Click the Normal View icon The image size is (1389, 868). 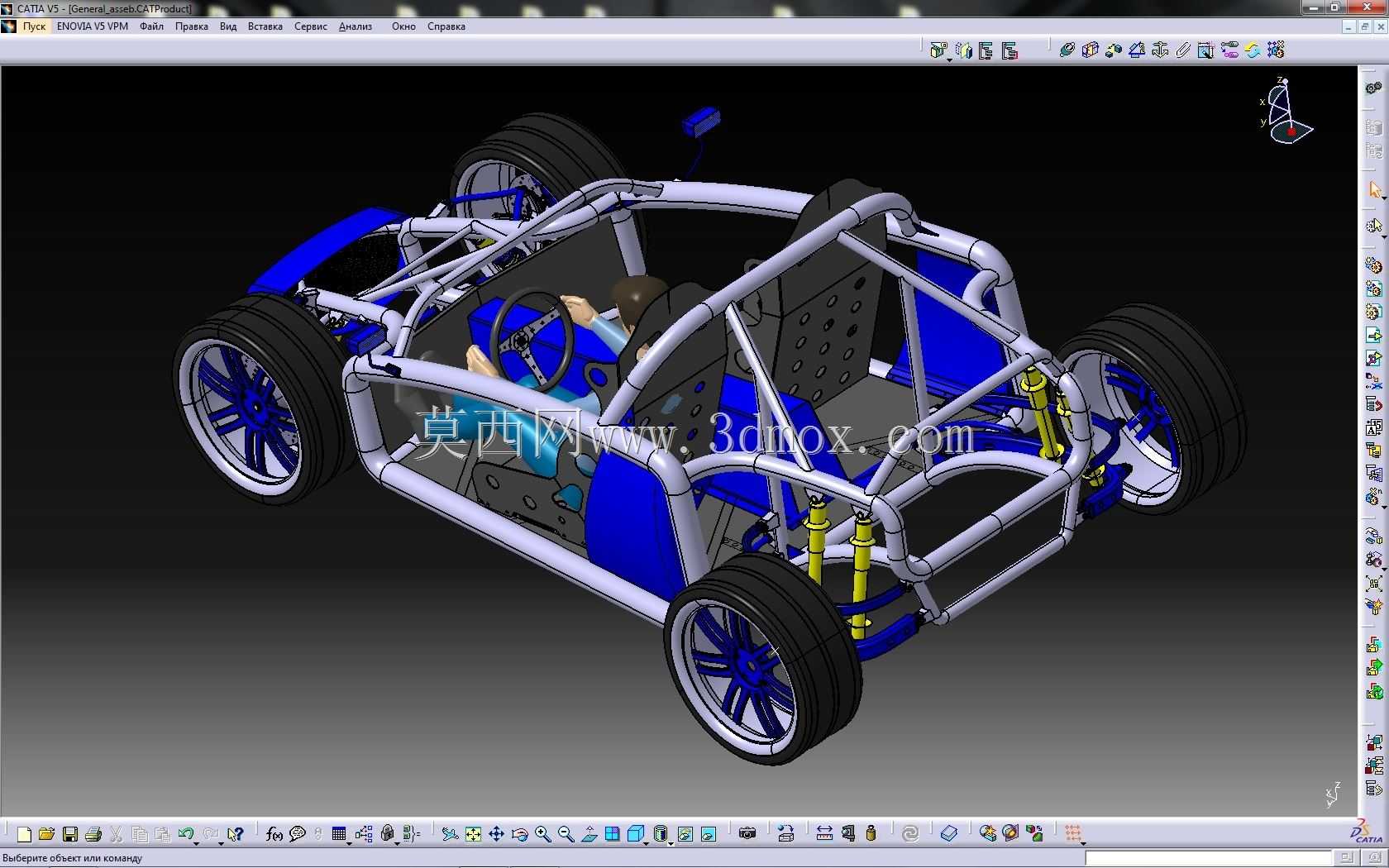coord(589,834)
